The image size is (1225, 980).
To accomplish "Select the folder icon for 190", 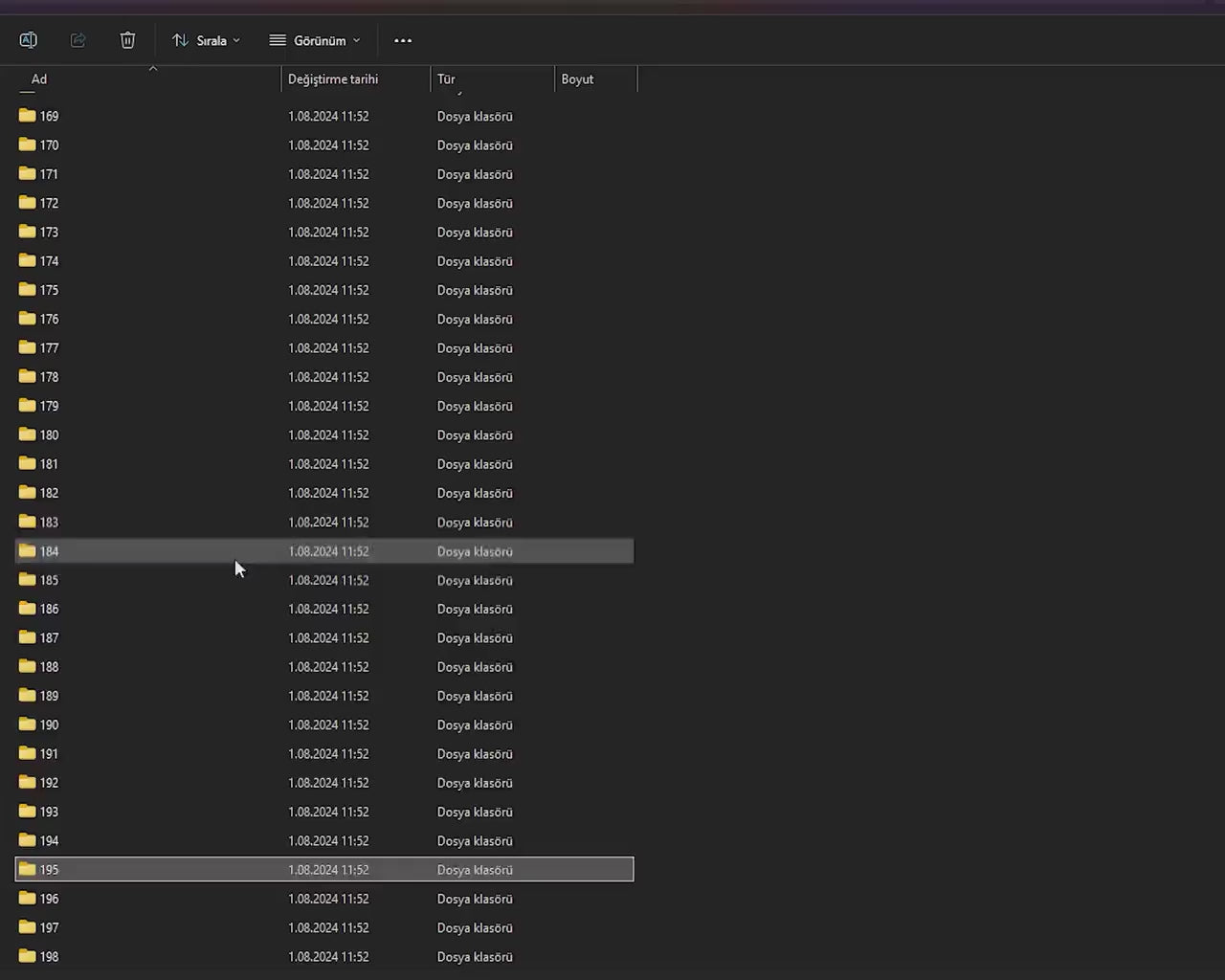I will (28, 724).
